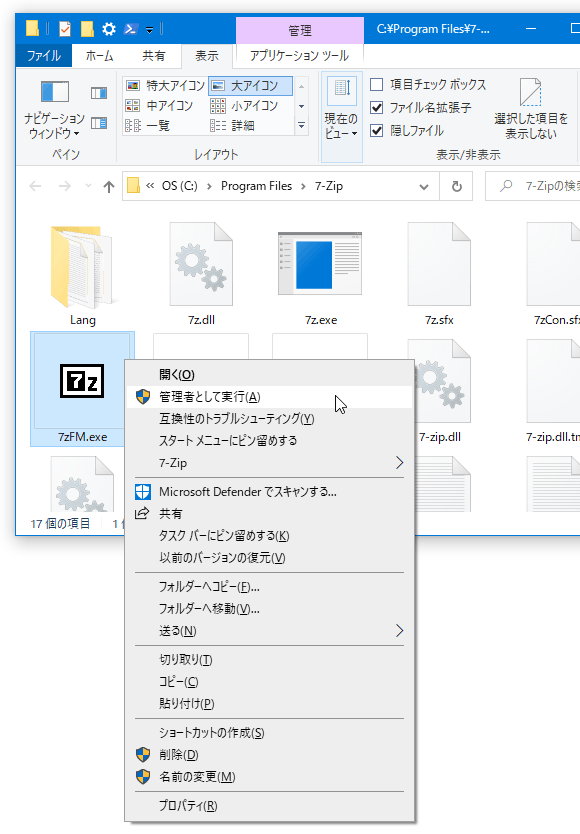Go up one folder level arrow

[109, 186]
